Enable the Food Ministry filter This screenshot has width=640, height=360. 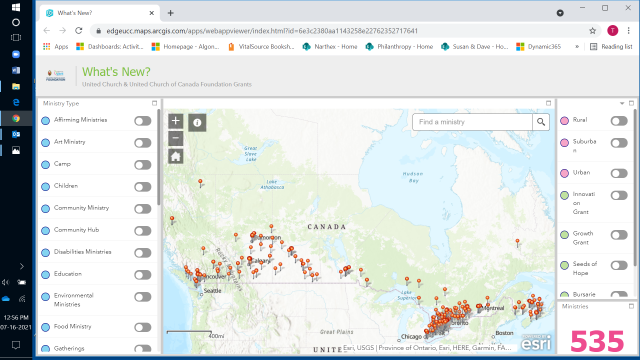[x=142, y=327]
